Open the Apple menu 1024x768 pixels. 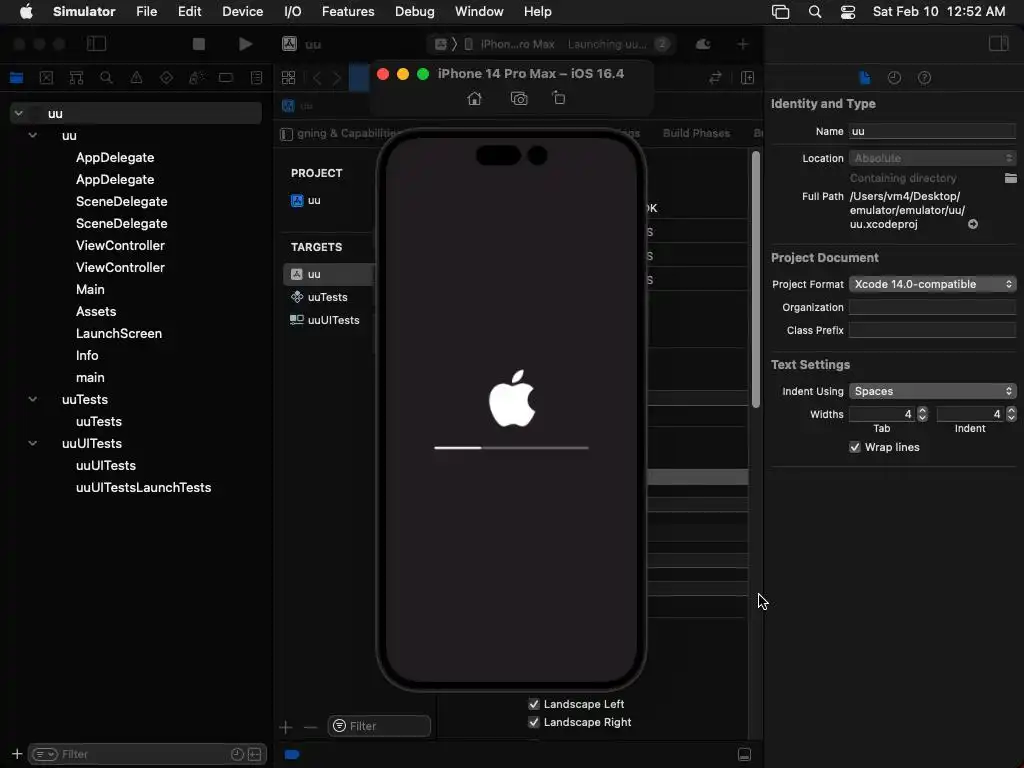pyautogui.click(x=26, y=12)
